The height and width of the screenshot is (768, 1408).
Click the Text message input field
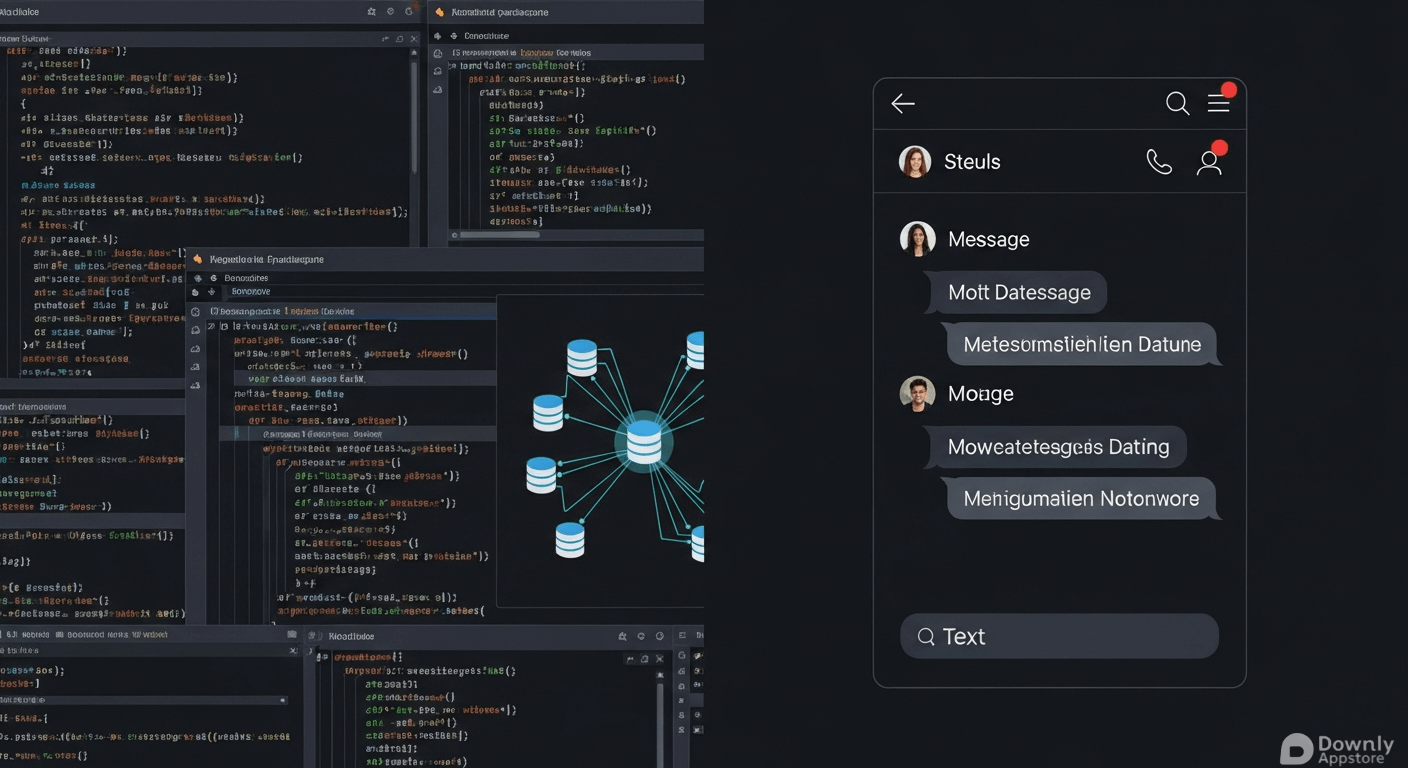coord(1059,636)
